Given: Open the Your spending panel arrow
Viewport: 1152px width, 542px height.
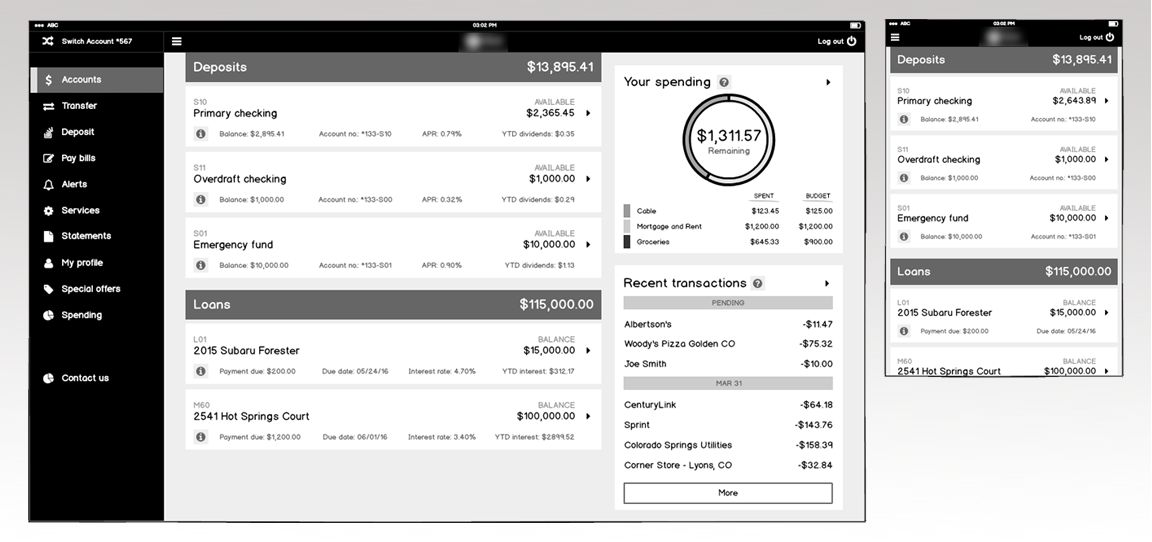Looking at the screenshot, I should 828,82.
